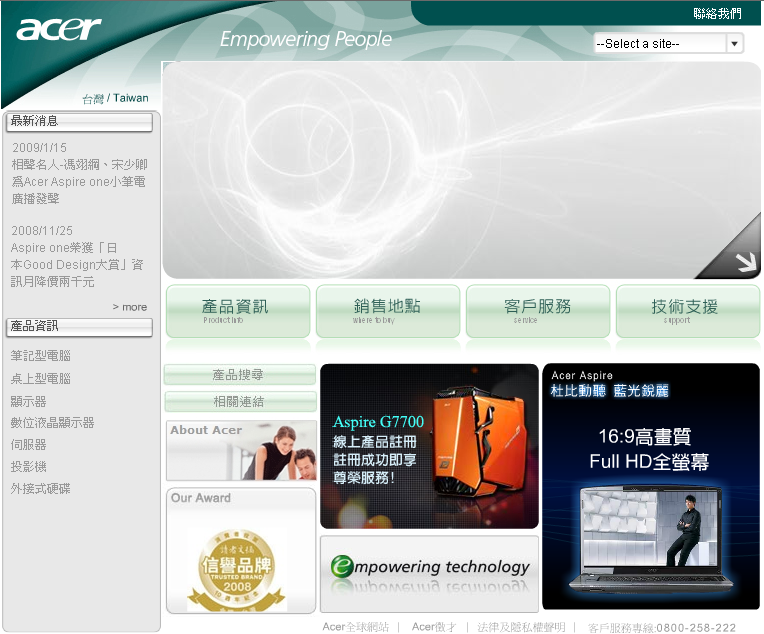This screenshot has width=764, height=634.
Task: Click the more link under news
Action: [x=130, y=307]
